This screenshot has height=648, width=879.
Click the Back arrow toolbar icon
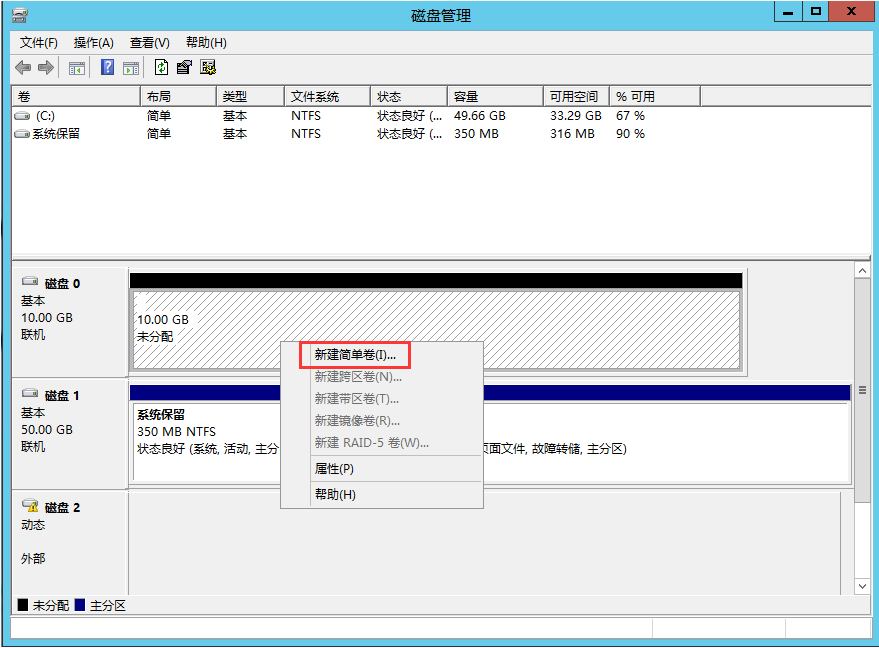[x=22, y=68]
